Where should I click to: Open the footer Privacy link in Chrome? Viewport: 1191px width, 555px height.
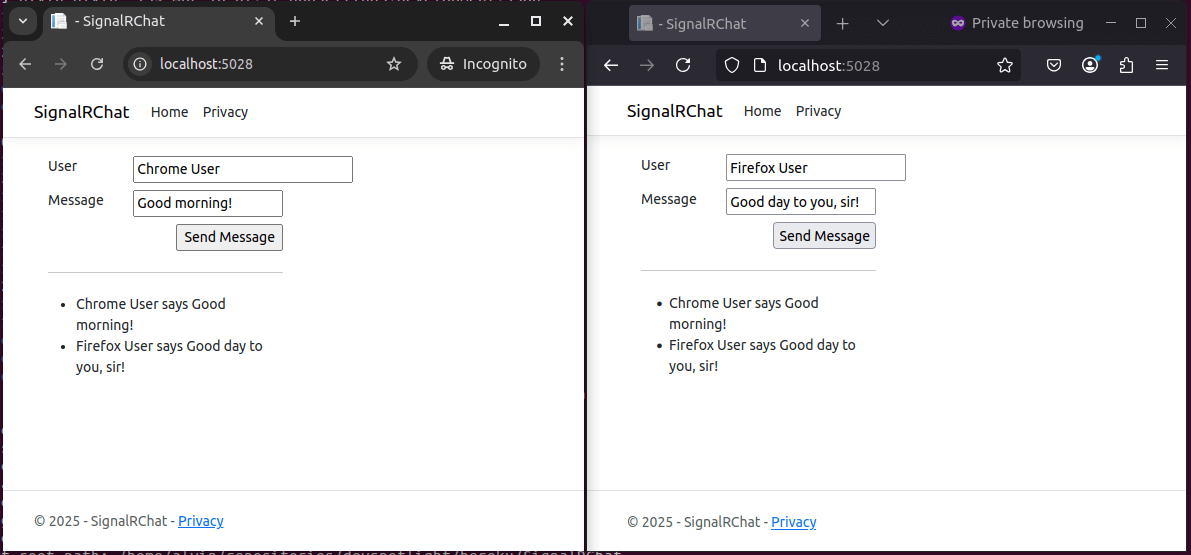point(201,521)
